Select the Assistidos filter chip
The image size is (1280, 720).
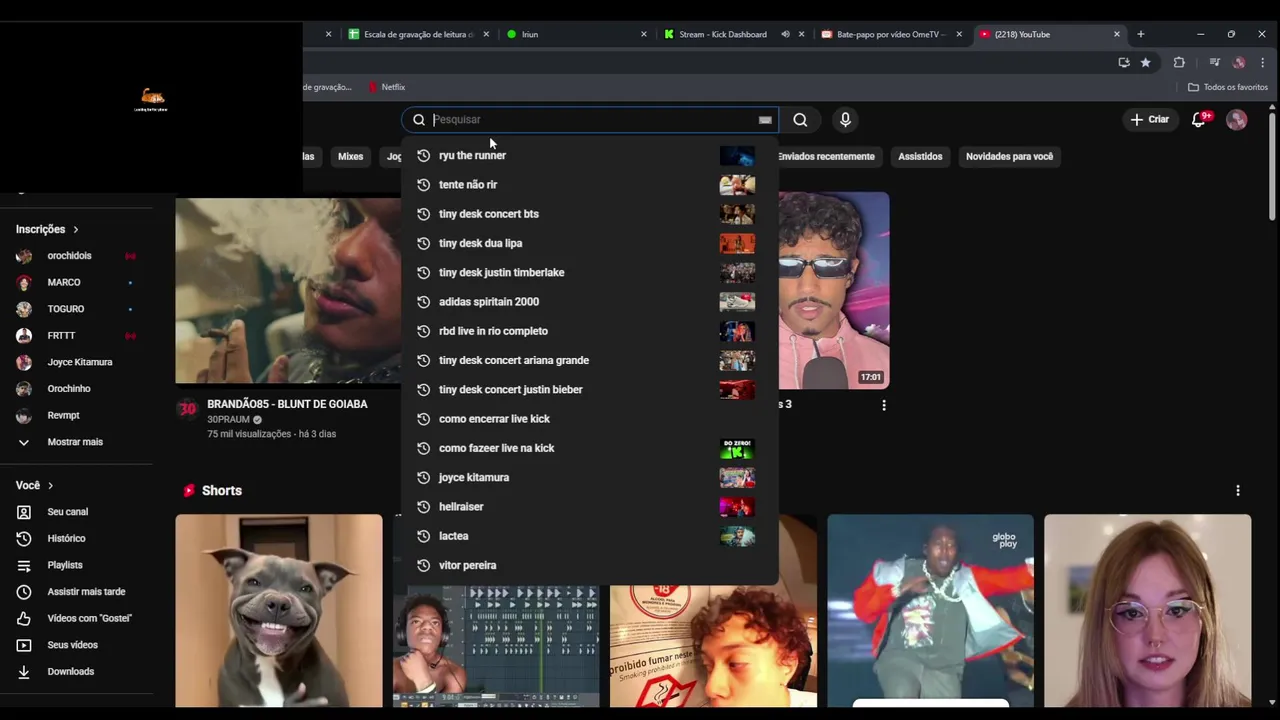[920, 156]
